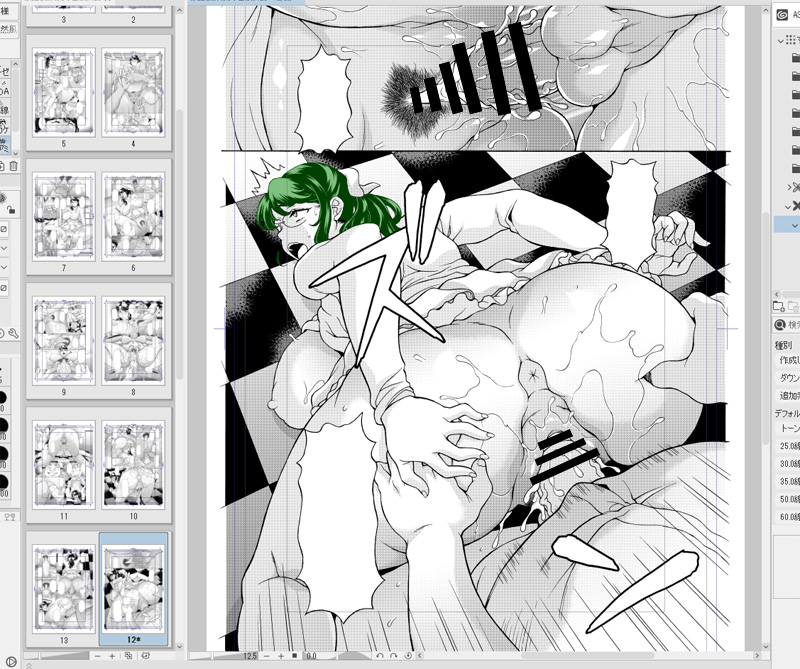This screenshot has height=669, width=800.
Task: Click the ダウン tag button
Action: pyautogui.click(x=788, y=378)
